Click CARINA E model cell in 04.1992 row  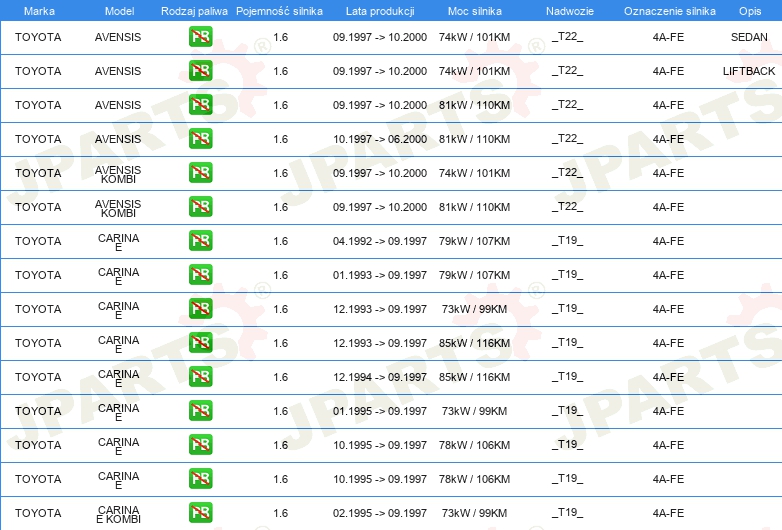tap(119, 242)
